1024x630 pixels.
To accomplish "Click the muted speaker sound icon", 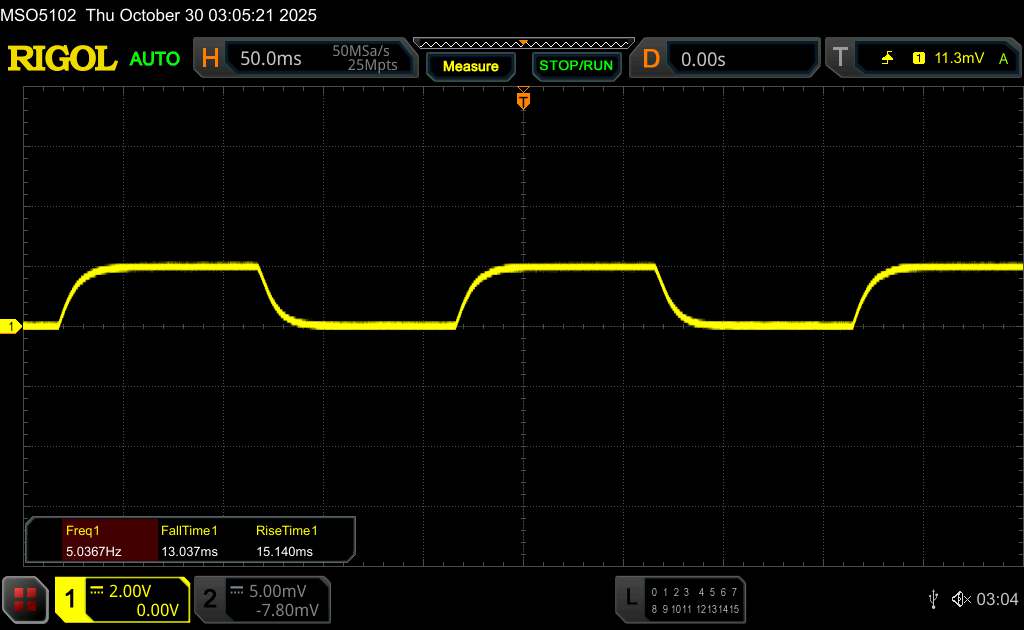I will point(960,599).
